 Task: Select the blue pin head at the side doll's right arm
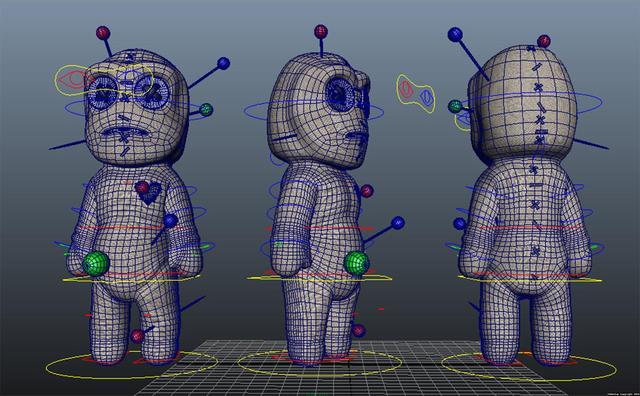pyautogui.click(x=398, y=223)
